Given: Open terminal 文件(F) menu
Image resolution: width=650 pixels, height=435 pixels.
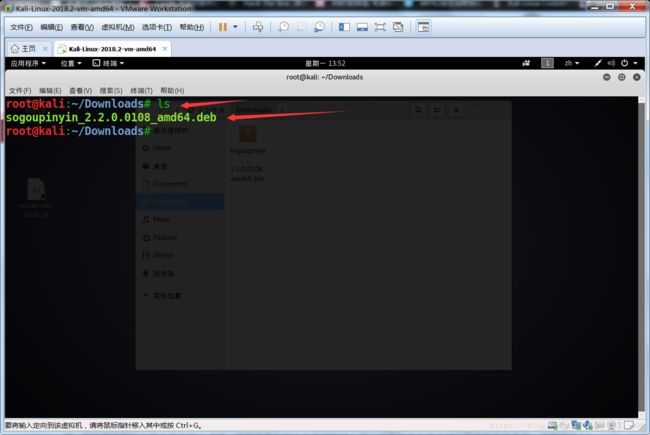Looking at the screenshot, I should pyautogui.click(x=20, y=90).
